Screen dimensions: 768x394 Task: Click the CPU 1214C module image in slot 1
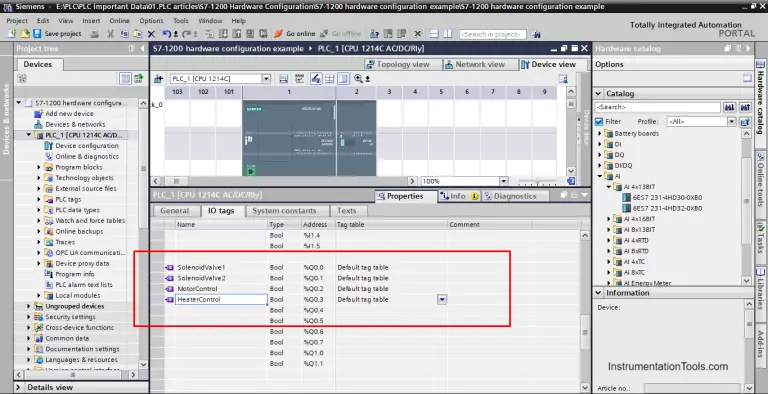pos(289,138)
